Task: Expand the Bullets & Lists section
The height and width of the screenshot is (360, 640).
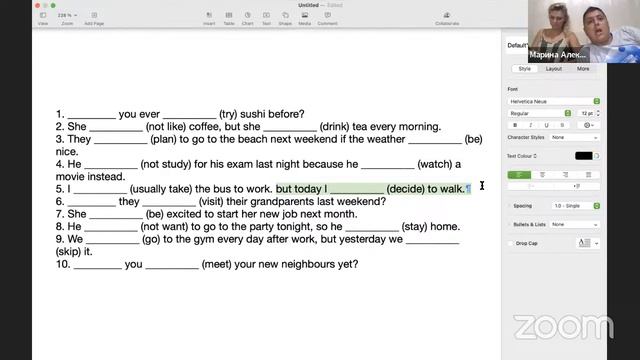Action: coord(510,225)
